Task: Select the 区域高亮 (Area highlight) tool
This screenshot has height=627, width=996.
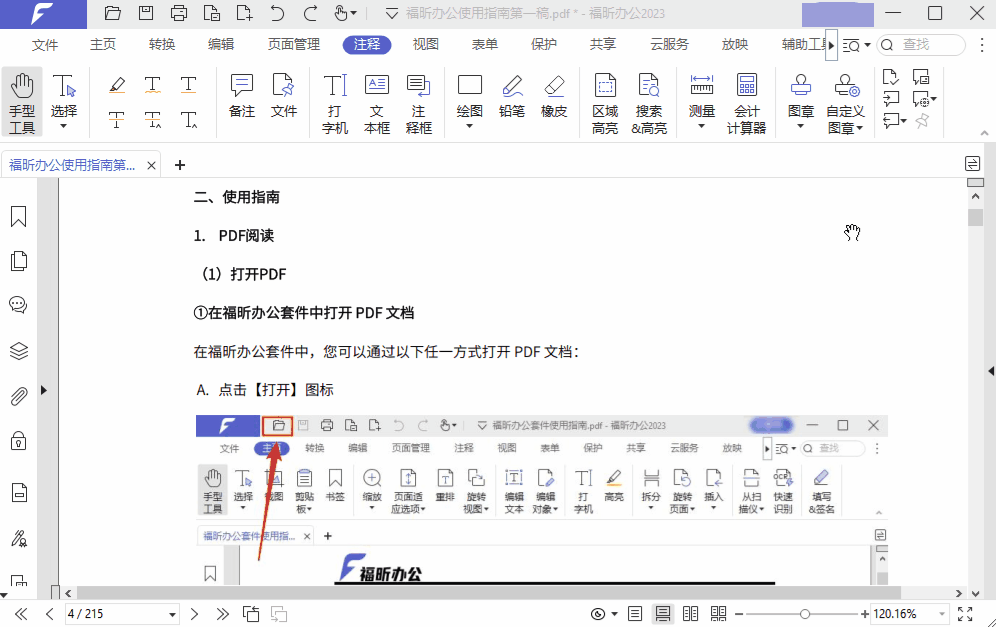Action: (604, 103)
